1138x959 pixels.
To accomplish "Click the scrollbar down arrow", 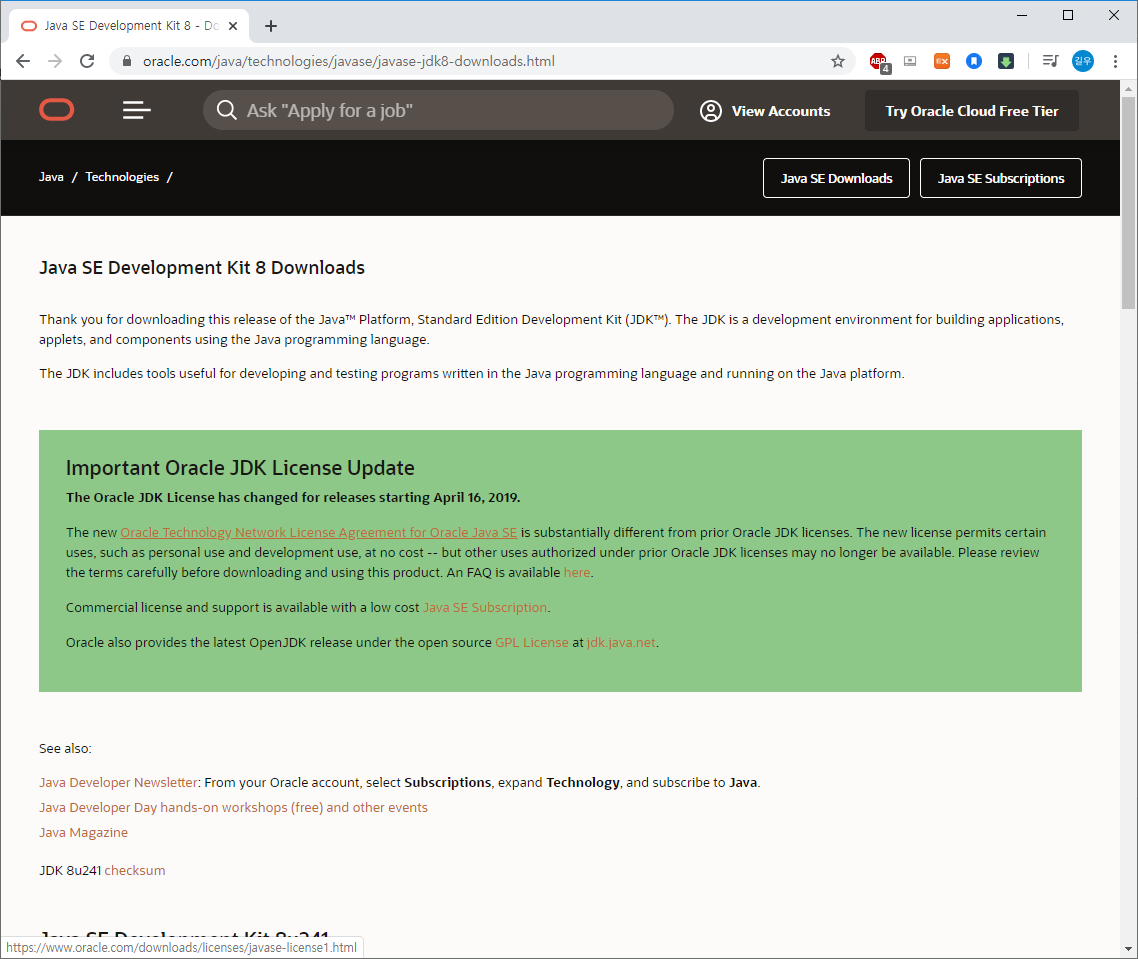I will pyautogui.click(x=1129, y=948).
